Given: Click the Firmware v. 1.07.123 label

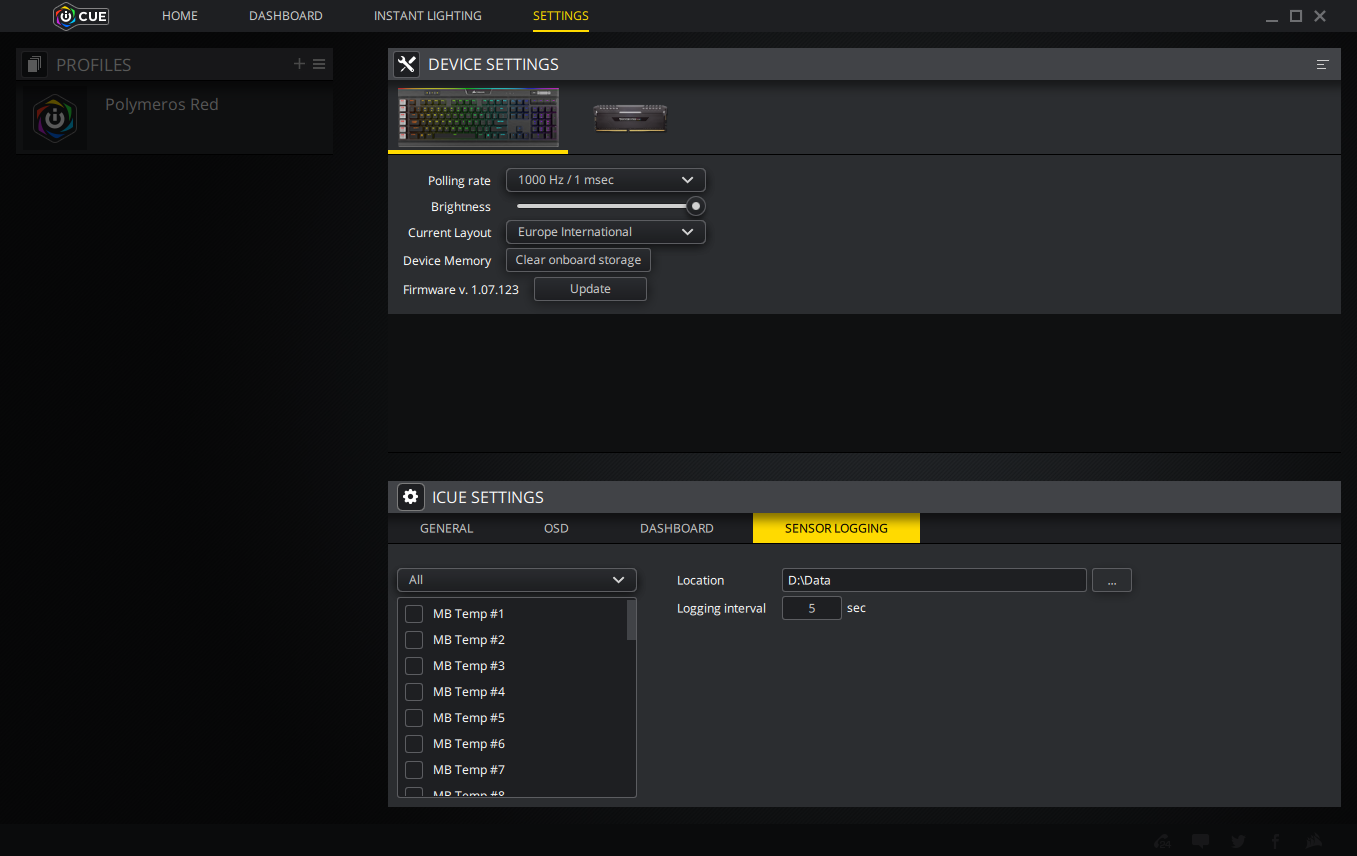Looking at the screenshot, I should pyautogui.click(x=461, y=289).
